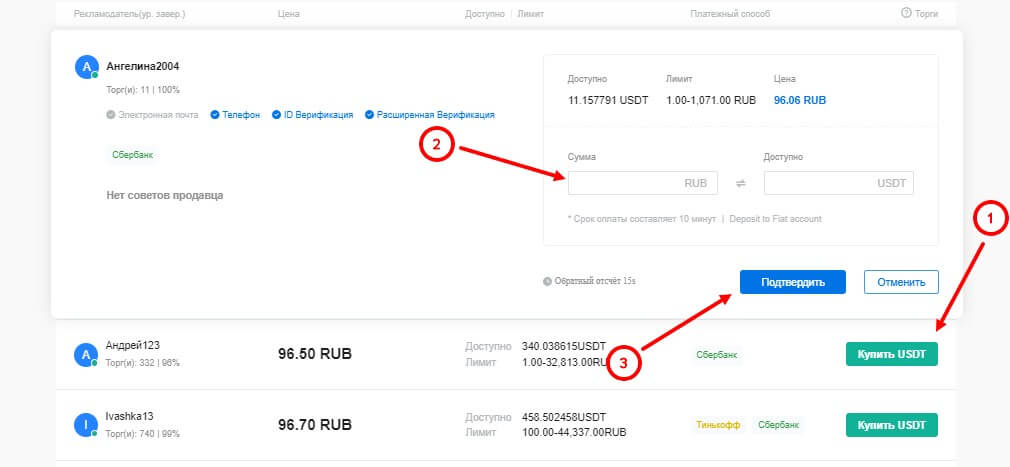1010x467 pixels.
Task: Select the Тинькофф payment tag for Ivashka13
Action: [x=719, y=425]
